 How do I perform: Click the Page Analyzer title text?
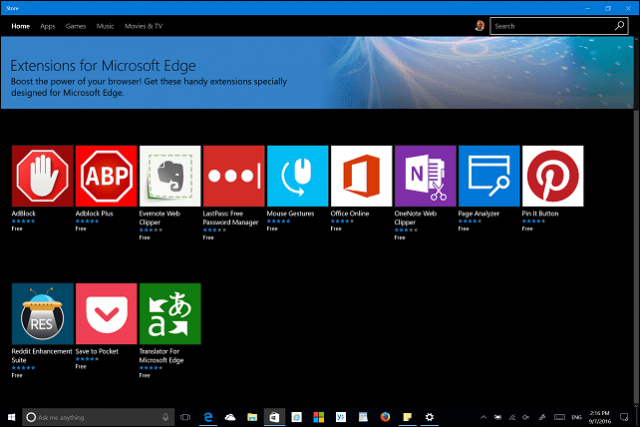click(479, 214)
